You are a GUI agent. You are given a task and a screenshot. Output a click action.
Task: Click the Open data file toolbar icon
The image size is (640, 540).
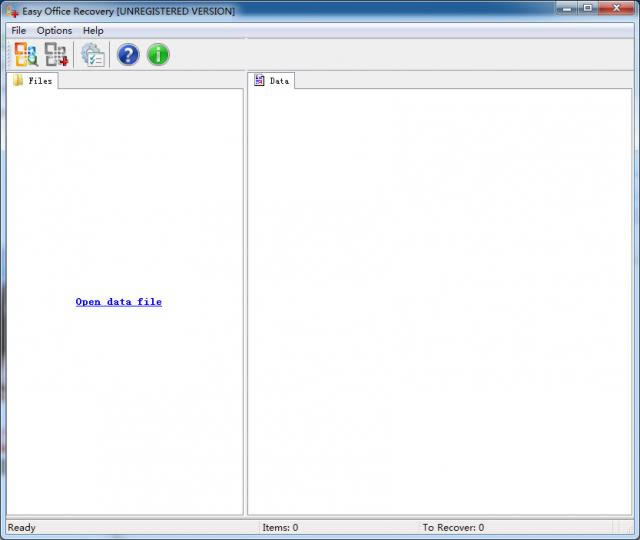tap(26, 55)
